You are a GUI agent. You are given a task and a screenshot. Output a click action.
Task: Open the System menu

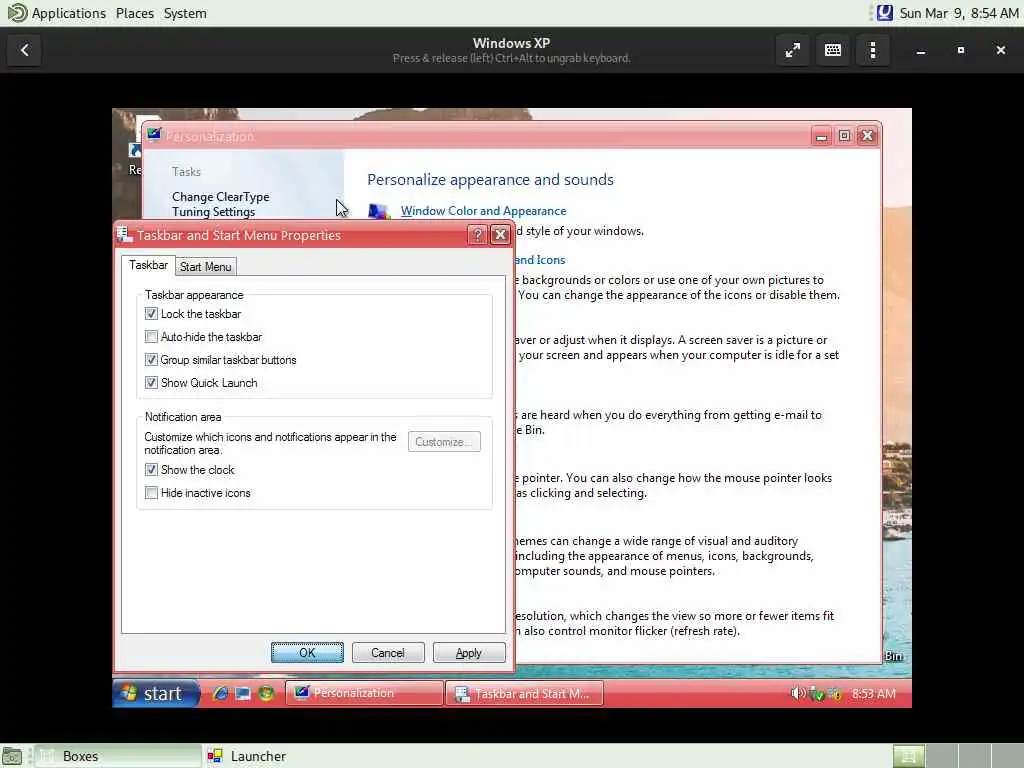(185, 13)
